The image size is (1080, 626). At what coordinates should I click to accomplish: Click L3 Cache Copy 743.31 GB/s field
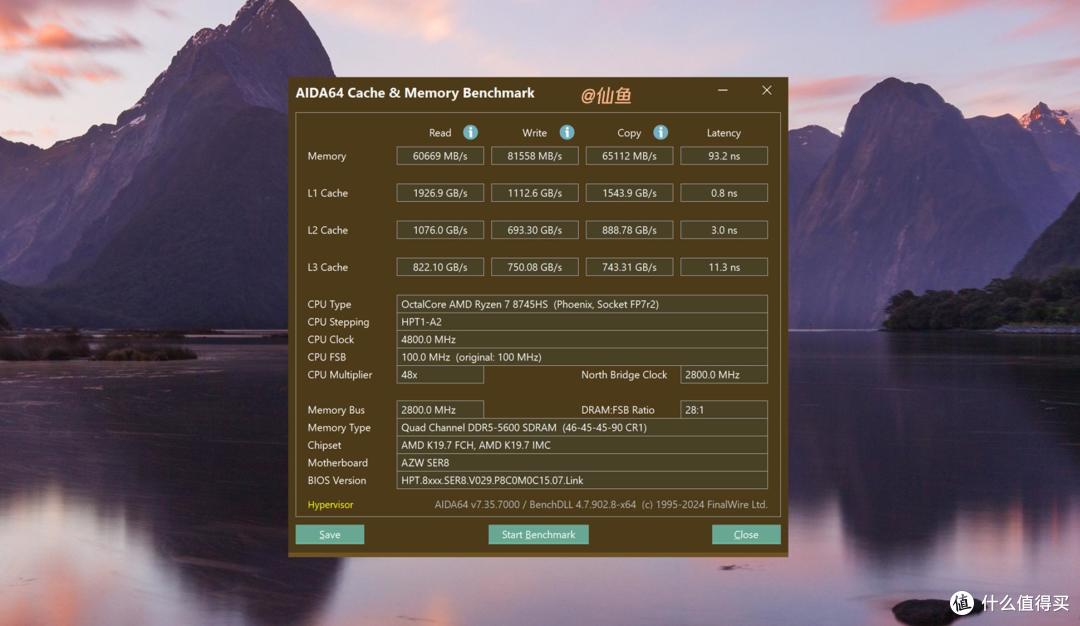(x=630, y=267)
